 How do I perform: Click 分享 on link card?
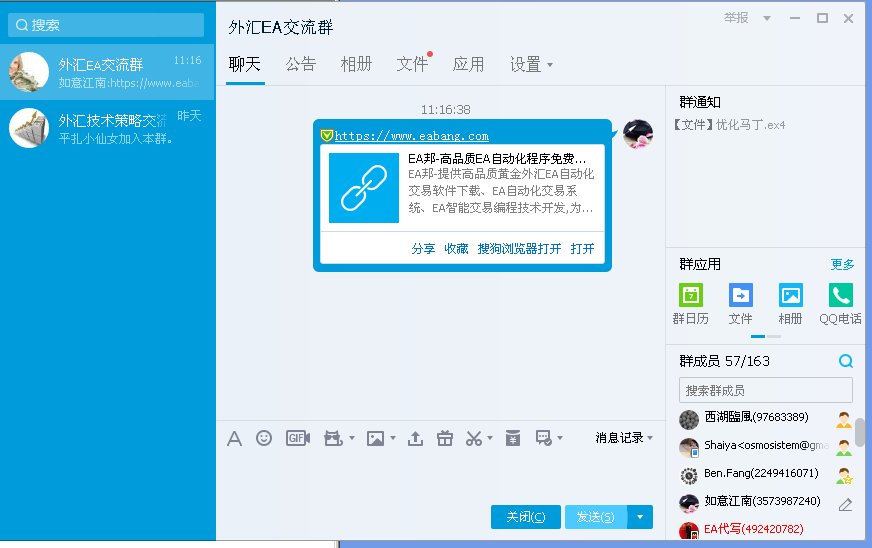(x=423, y=249)
